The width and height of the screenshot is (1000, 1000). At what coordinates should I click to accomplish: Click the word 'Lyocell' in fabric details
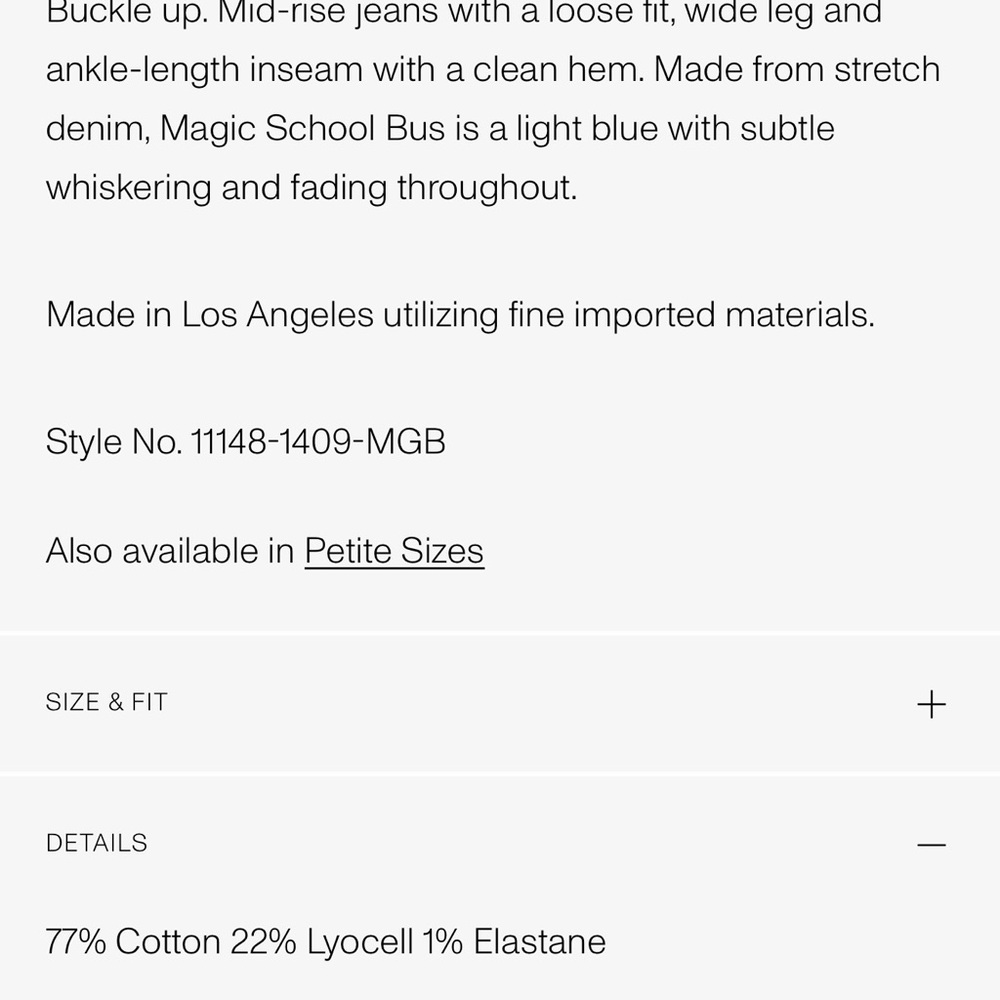[x=360, y=942]
